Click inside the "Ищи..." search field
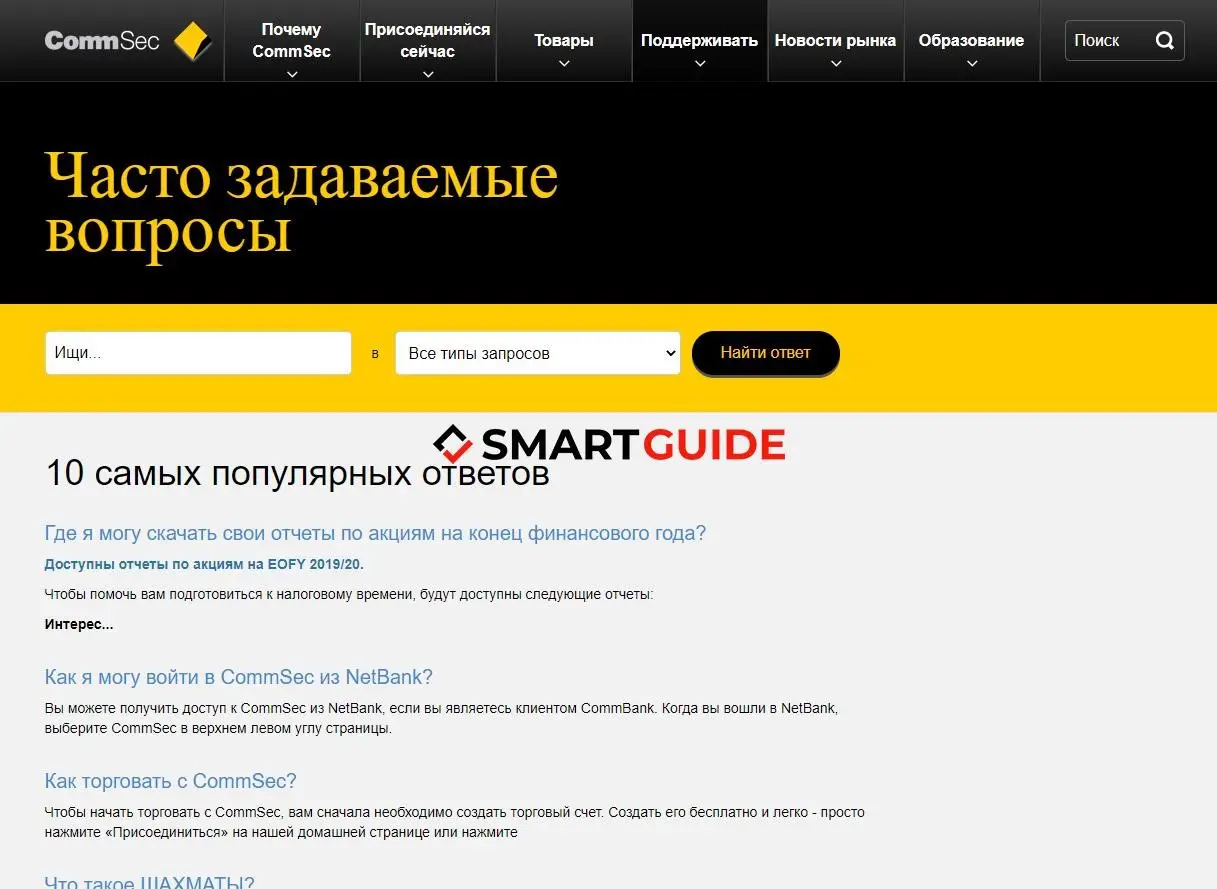The width and height of the screenshot is (1217, 889). tap(197, 352)
